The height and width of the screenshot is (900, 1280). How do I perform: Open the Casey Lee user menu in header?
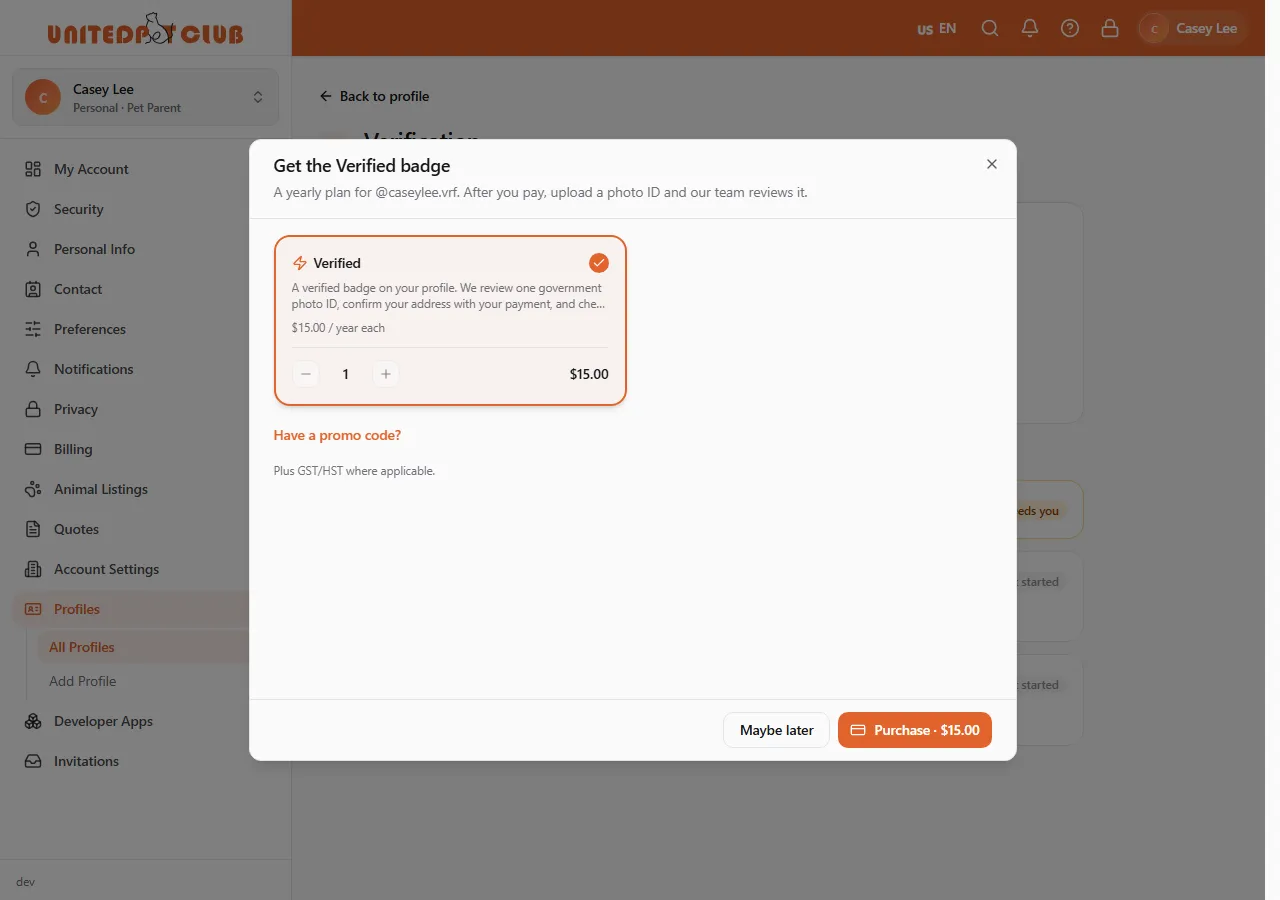point(1193,28)
